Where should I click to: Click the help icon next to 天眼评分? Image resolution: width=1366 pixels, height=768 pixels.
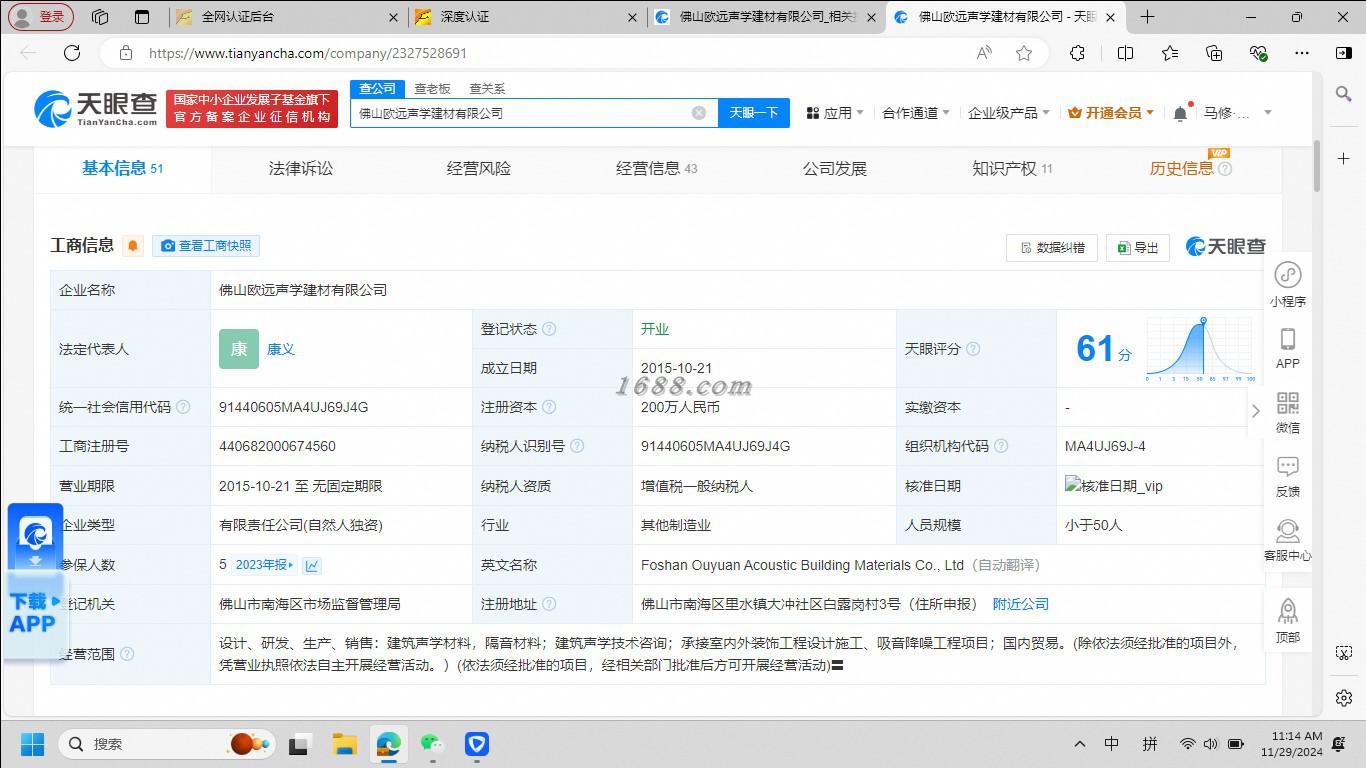coord(973,349)
